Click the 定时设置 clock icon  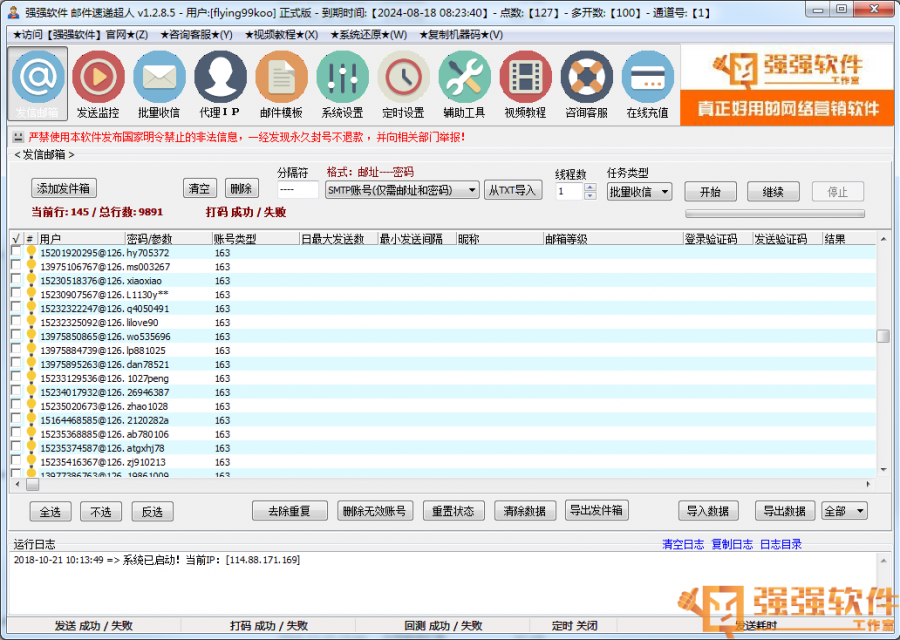coord(403,78)
